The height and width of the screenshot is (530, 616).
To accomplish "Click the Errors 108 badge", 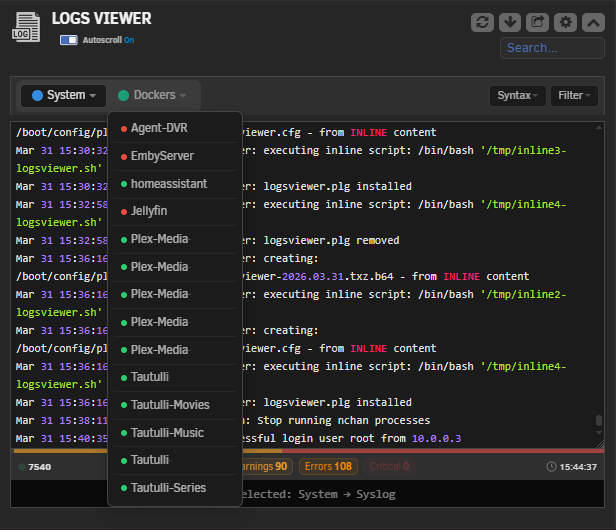I will pos(328,466).
